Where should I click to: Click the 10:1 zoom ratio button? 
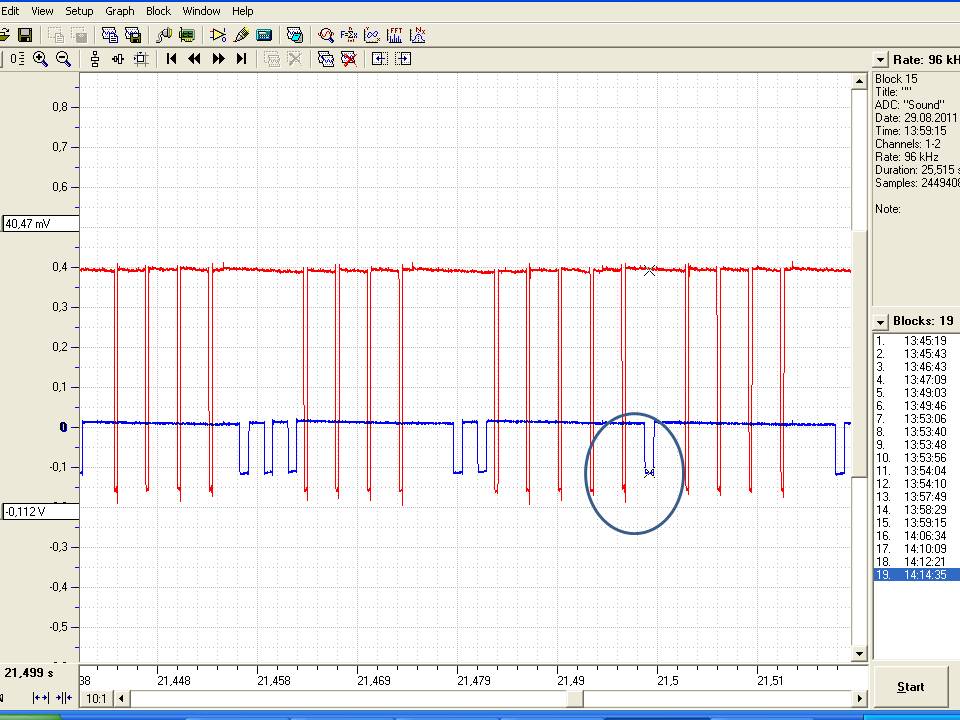pyautogui.click(x=96, y=698)
